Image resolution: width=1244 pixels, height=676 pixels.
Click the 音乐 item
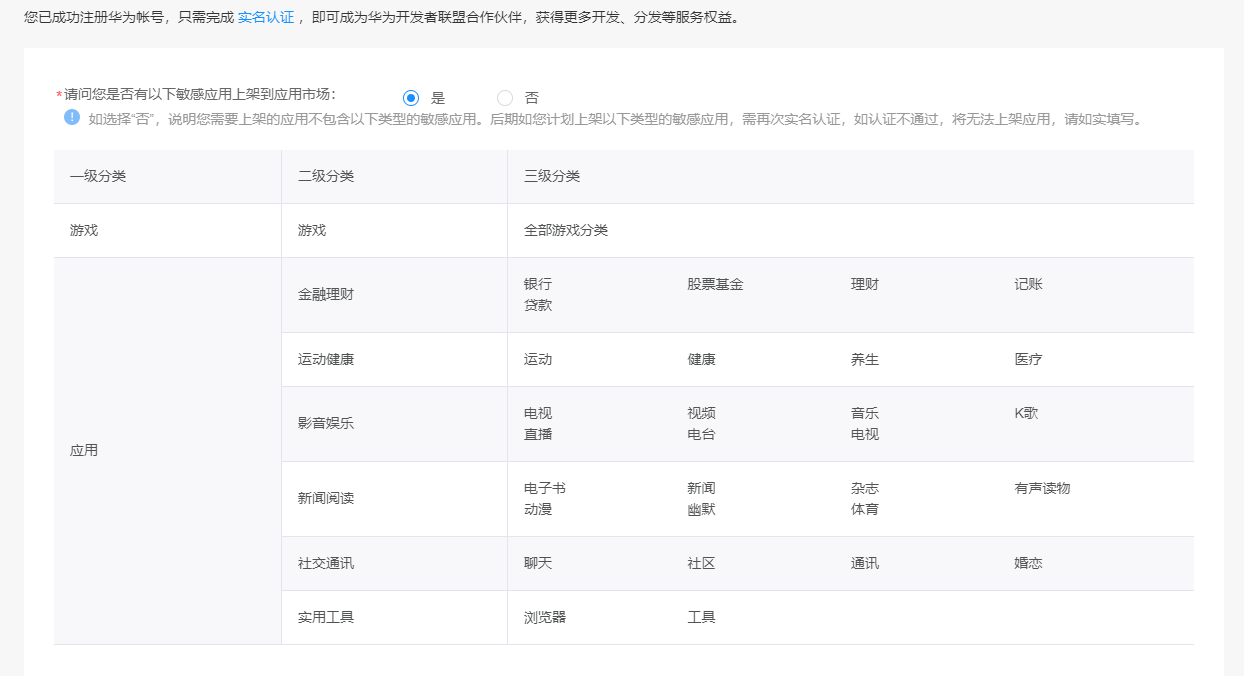click(x=865, y=413)
